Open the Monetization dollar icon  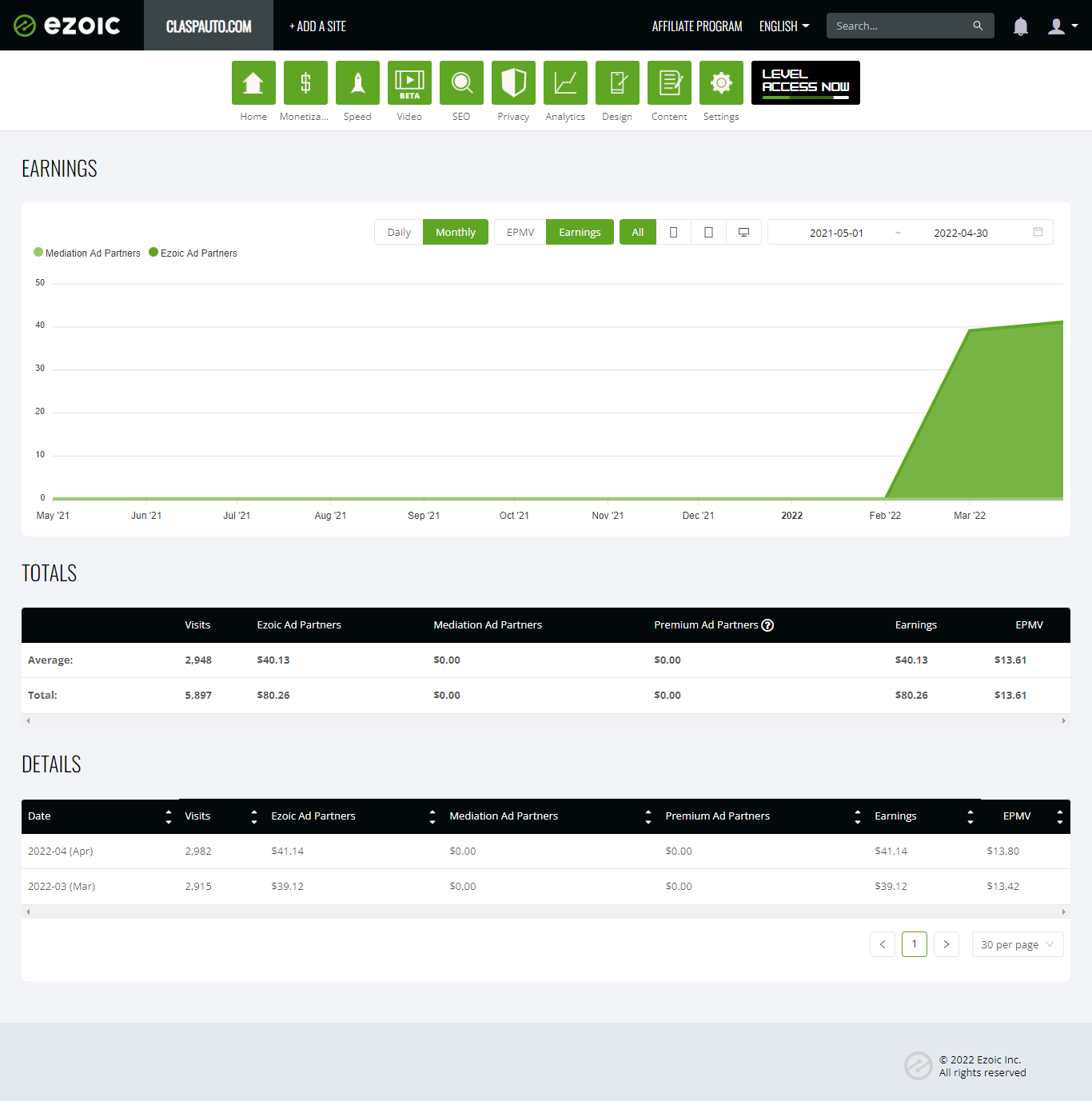[305, 83]
